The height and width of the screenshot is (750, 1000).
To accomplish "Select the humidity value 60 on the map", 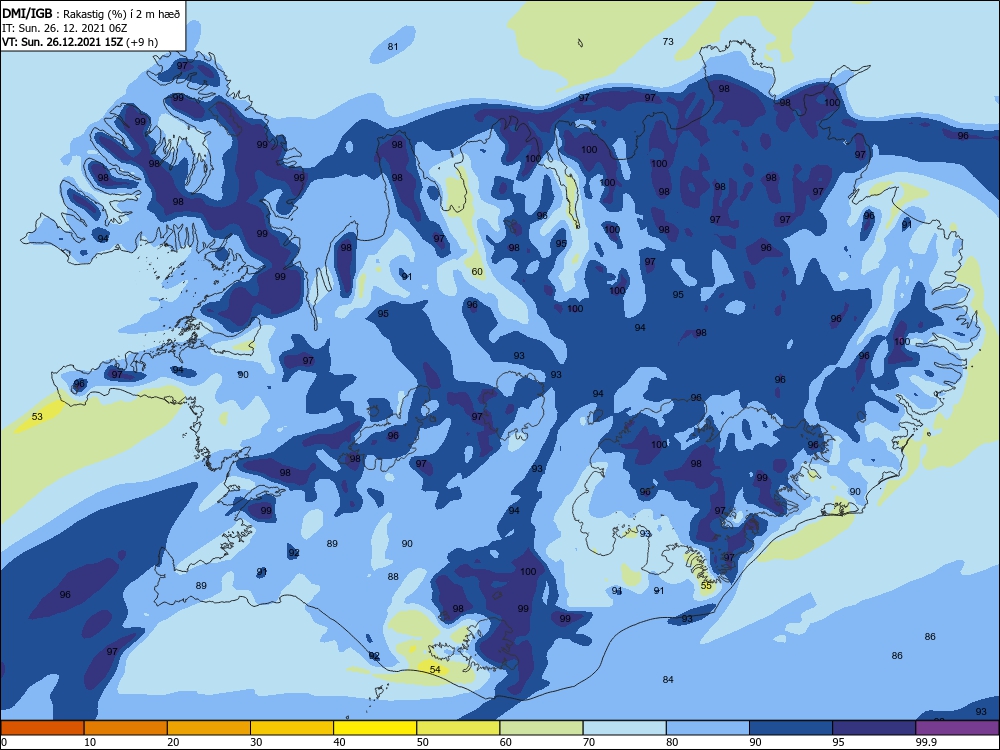I will pyautogui.click(x=477, y=272).
